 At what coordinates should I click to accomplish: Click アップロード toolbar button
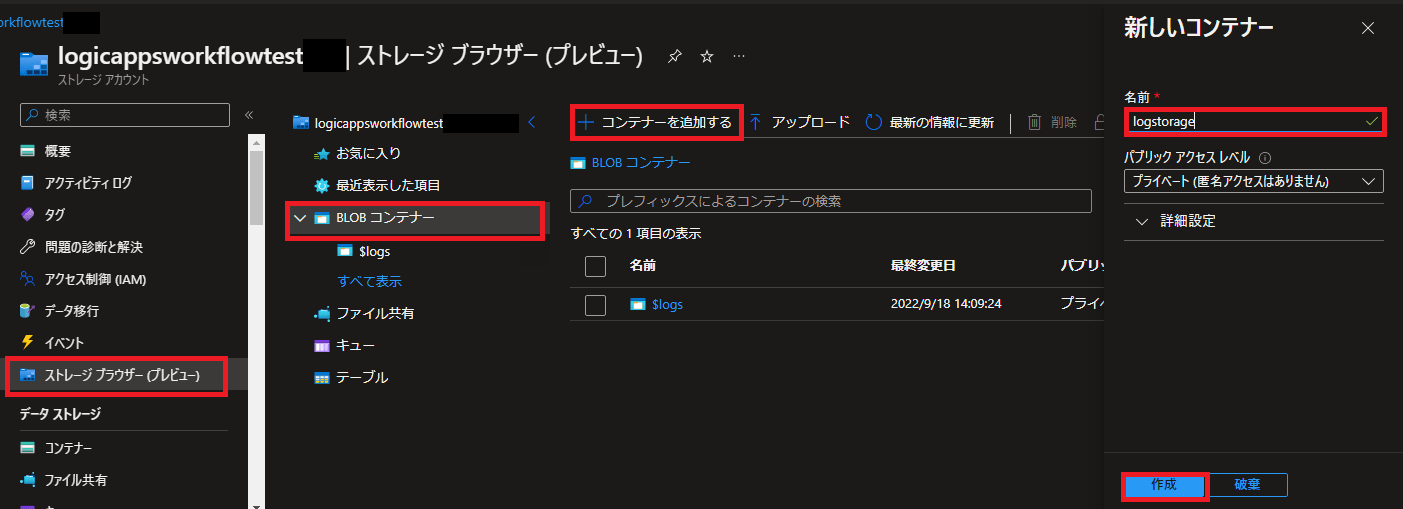pos(800,123)
